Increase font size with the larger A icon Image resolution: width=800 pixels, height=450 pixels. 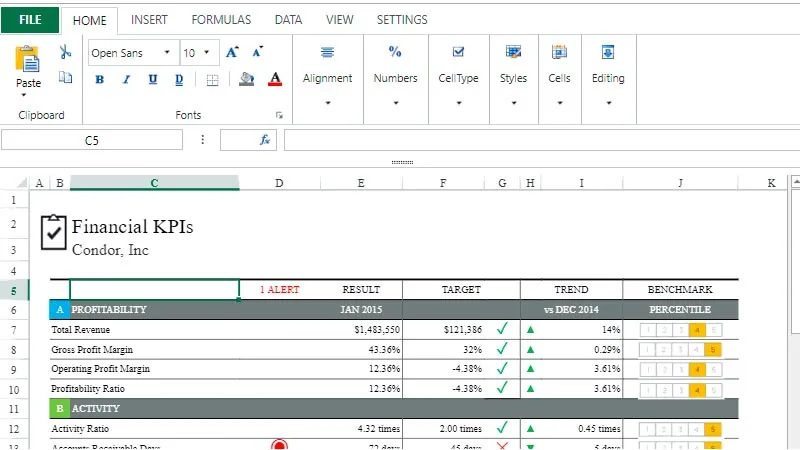pos(232,52)
